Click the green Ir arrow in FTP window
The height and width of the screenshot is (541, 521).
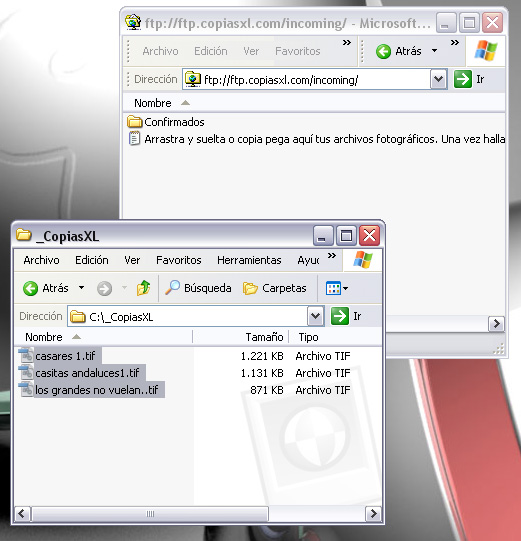pos(463,79)
